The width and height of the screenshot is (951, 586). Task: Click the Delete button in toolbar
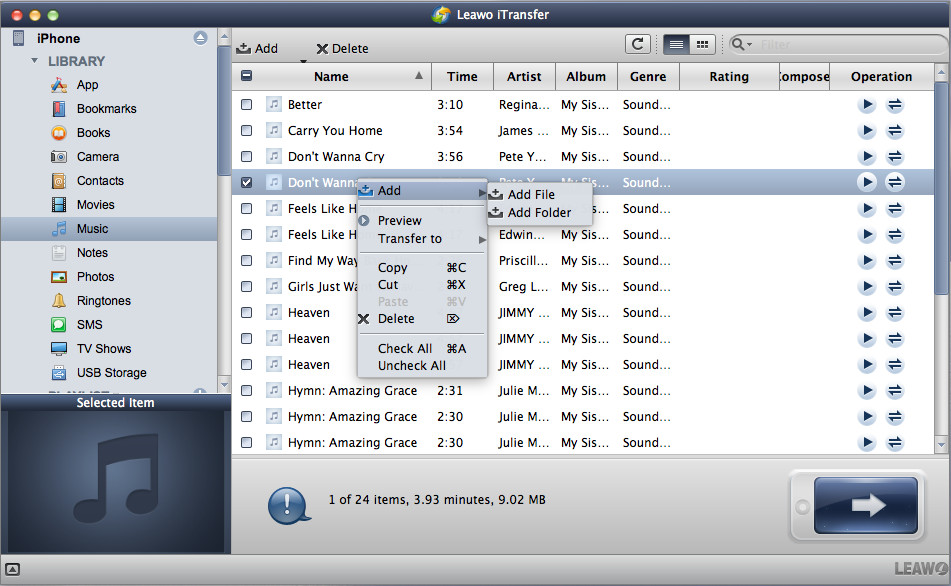coord(342,48)
